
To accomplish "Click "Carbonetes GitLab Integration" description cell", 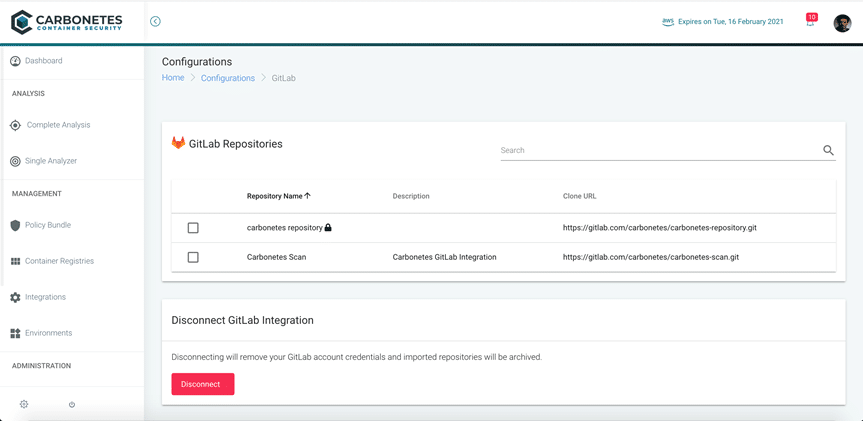I will (x=445, y=257).
